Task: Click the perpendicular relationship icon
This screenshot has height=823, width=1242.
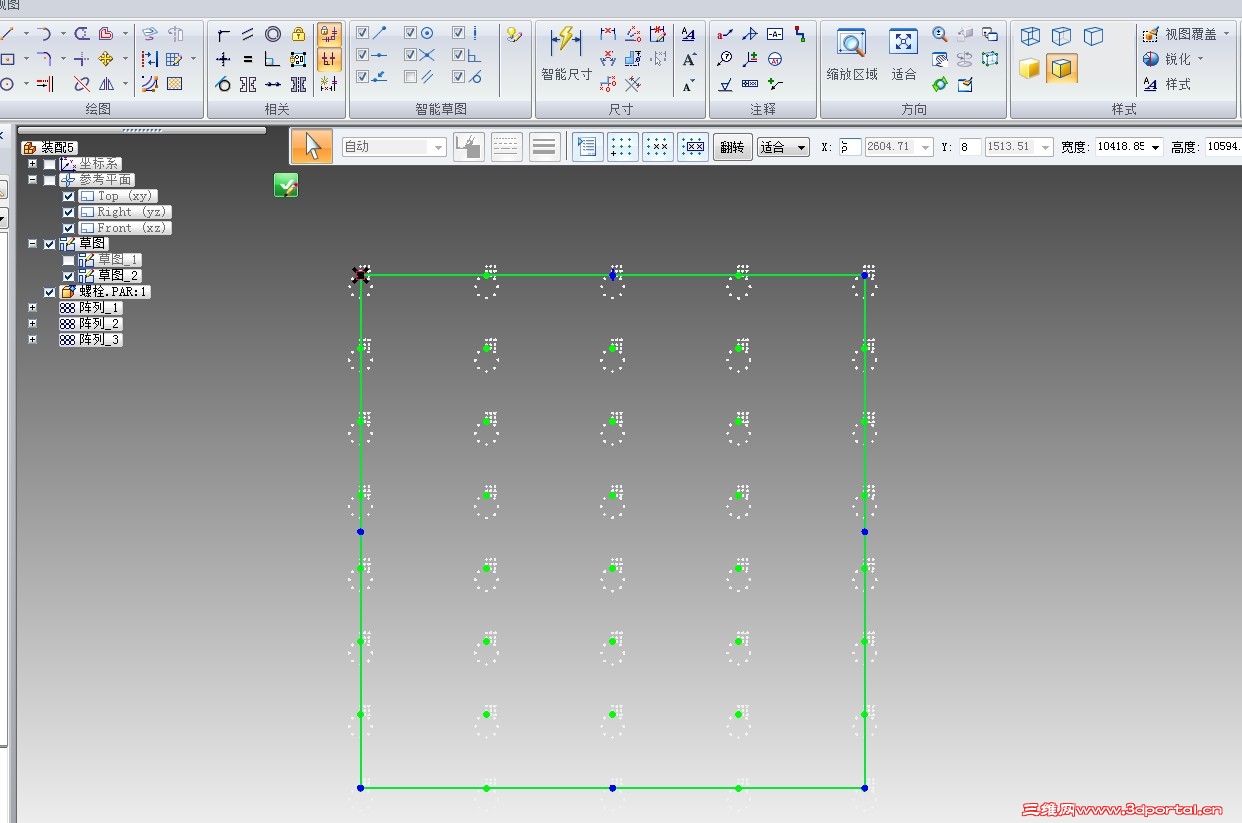Action: tap(273, 59)
